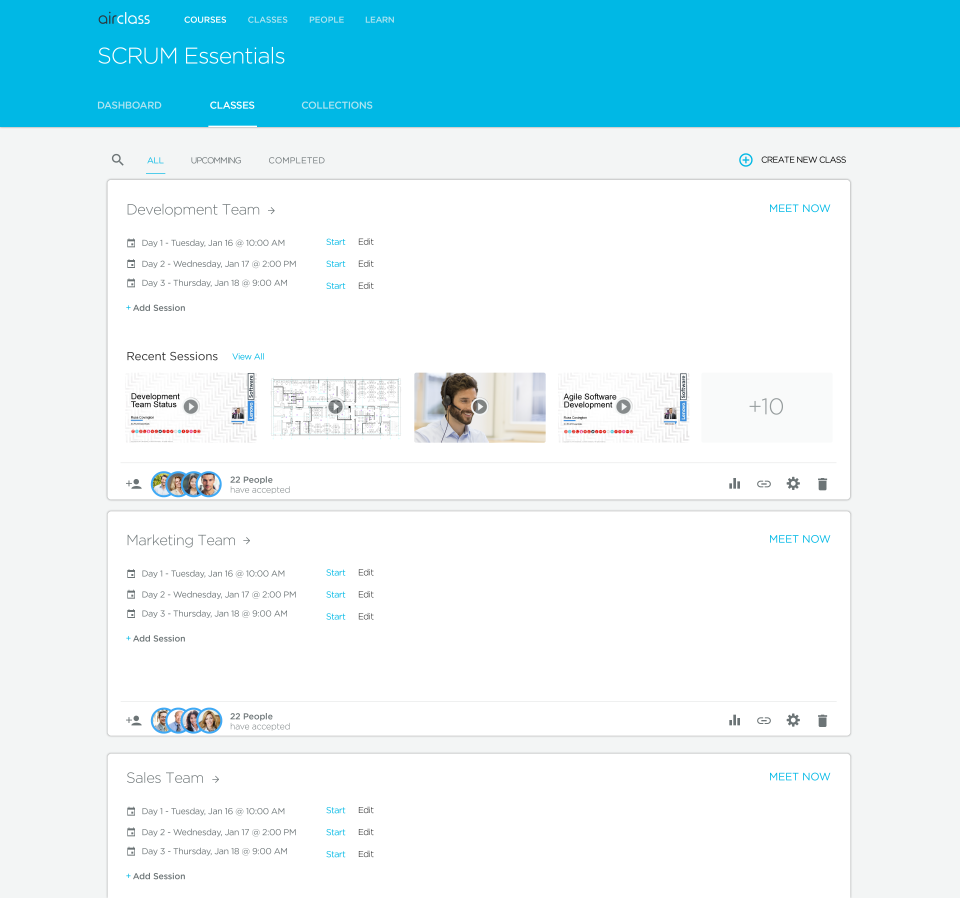Add person to Marketing Team class
The image size is (960, 898).
pyautogui.click(x=133, y=721)
